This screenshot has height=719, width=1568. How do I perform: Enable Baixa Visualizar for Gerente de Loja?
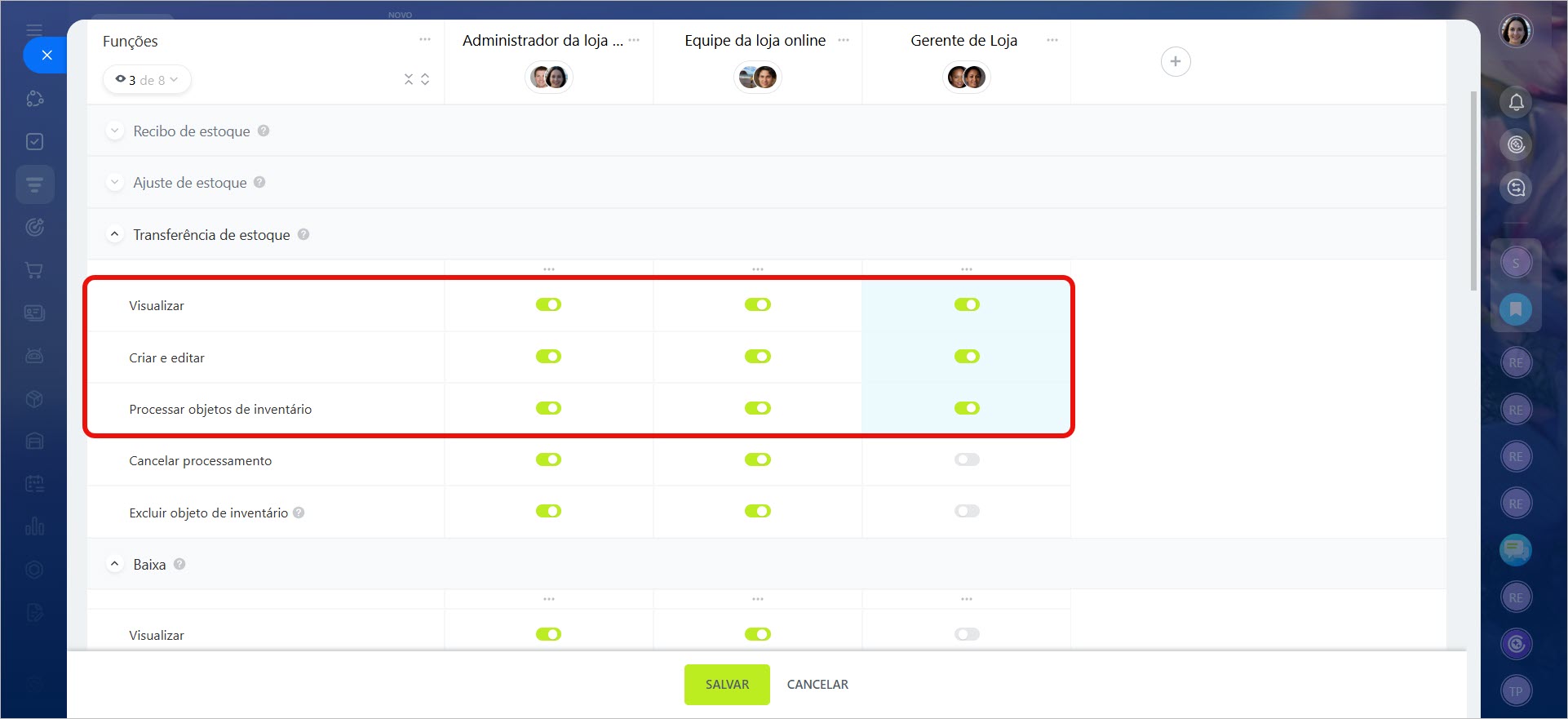(967, 634)
